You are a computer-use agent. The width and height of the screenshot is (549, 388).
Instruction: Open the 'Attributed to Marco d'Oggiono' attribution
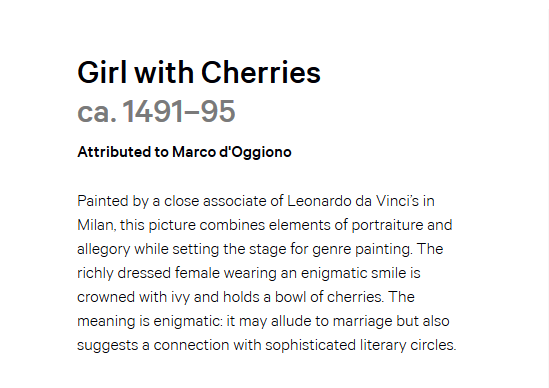(184, 152)
